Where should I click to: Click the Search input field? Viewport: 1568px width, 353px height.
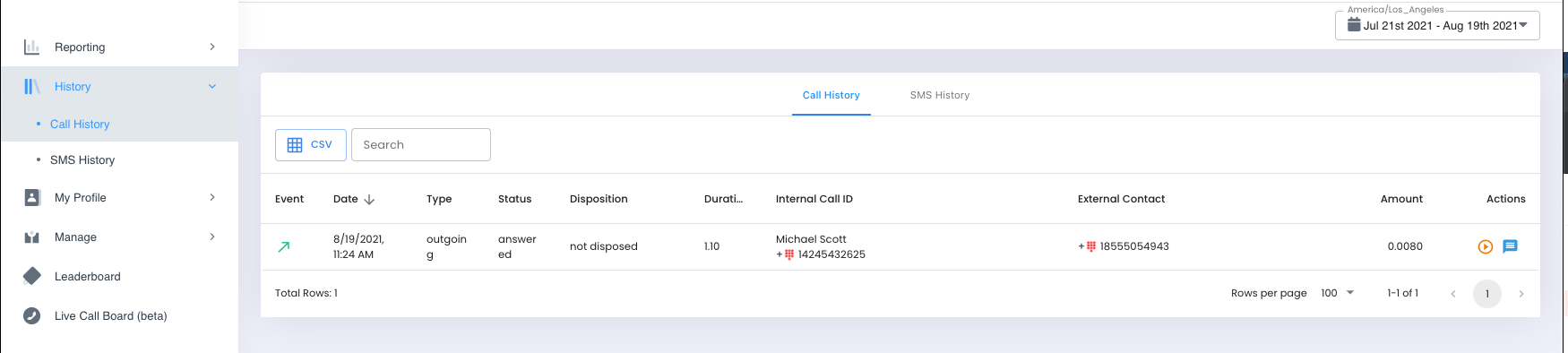420,144
